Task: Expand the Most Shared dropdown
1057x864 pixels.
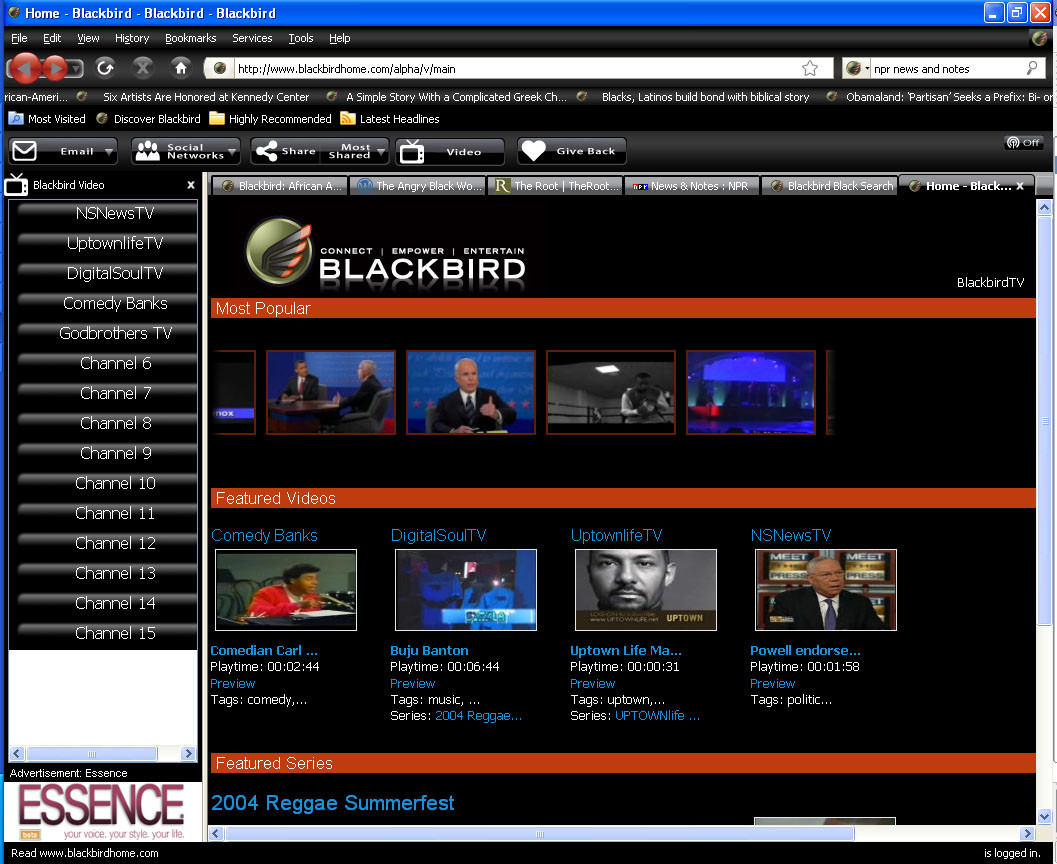Action: [381, 152]
